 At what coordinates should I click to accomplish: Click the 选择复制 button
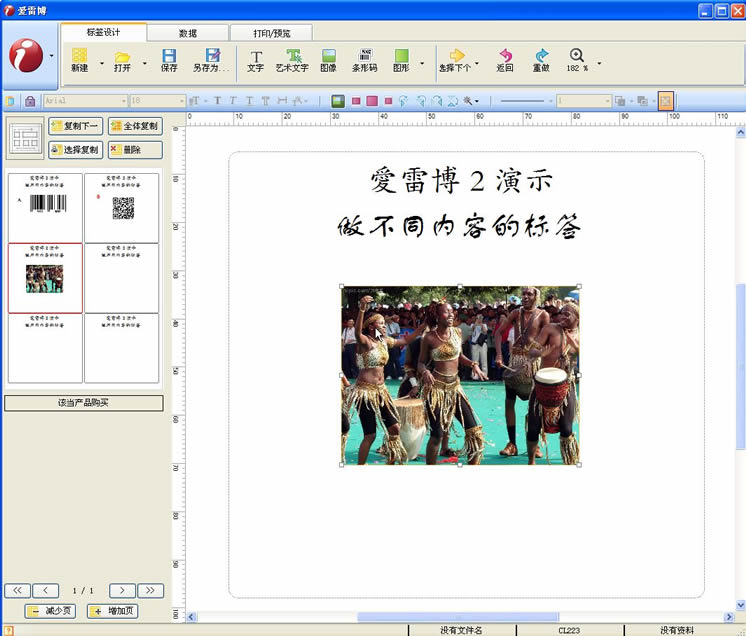click(76, 150)
